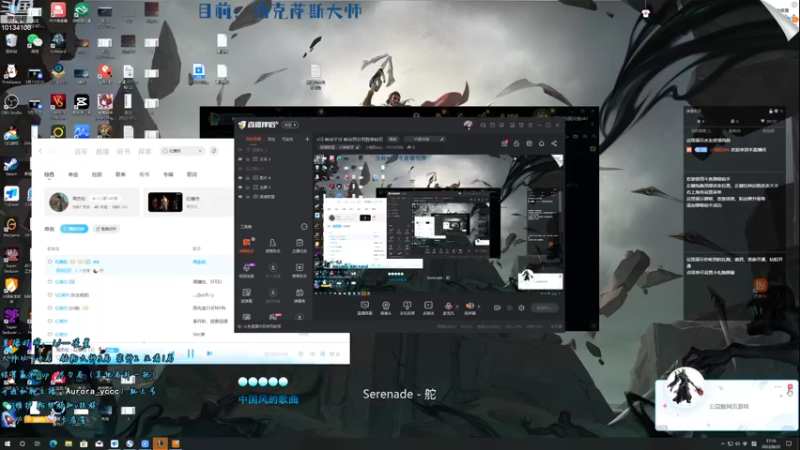Add a new source with the plus icon
Screen dimensions: 800x450
307,139
